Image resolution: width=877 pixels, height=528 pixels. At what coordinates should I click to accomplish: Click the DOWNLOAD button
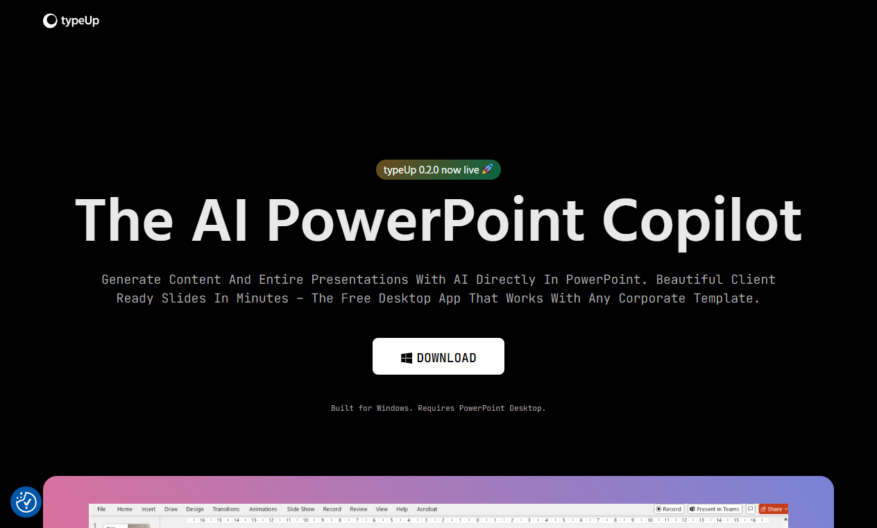click(438, 356)
